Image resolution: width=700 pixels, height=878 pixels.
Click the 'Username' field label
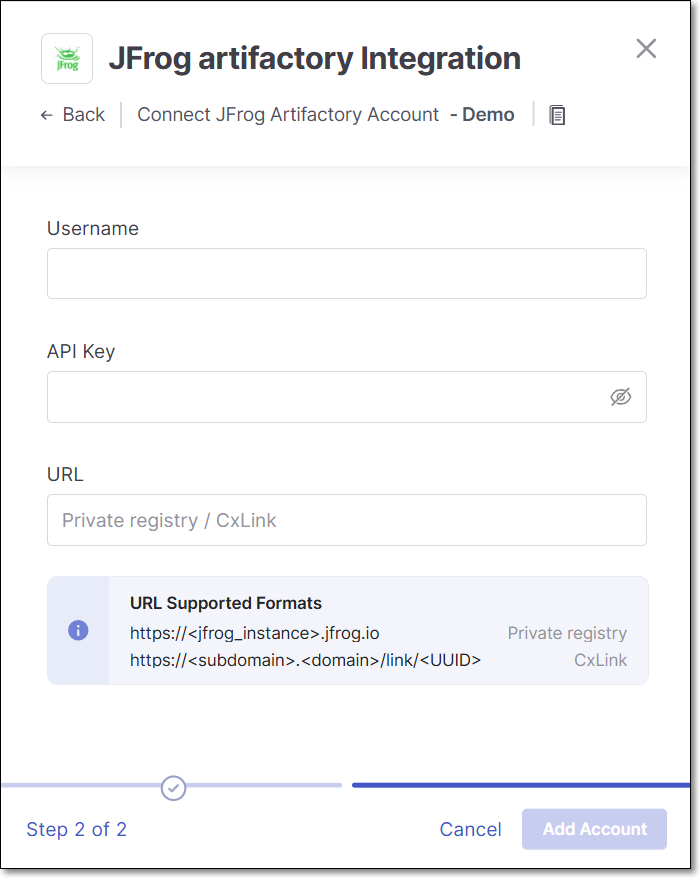[93, 228]
